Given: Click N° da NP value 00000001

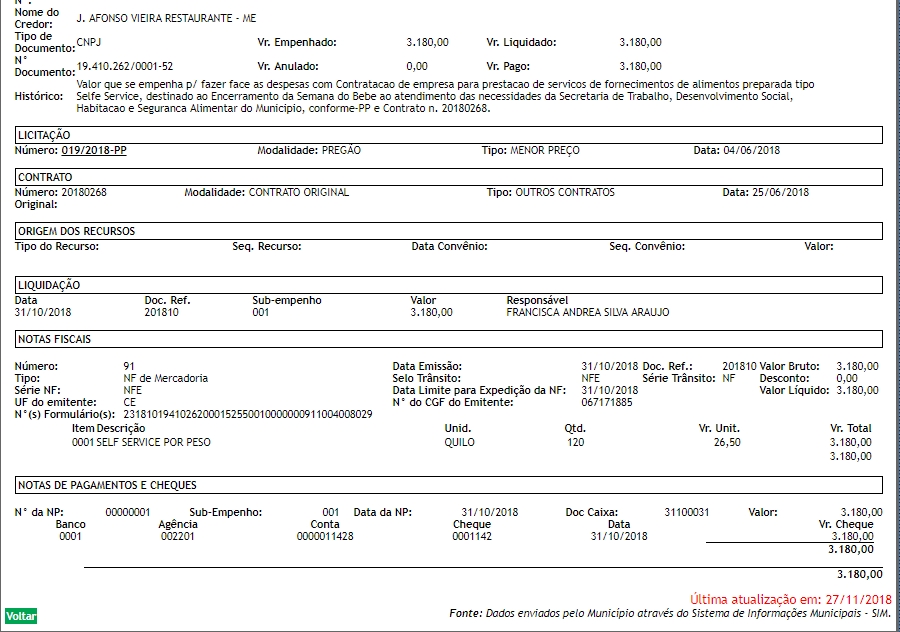Looking at the screenshot, I should point(127,512).
